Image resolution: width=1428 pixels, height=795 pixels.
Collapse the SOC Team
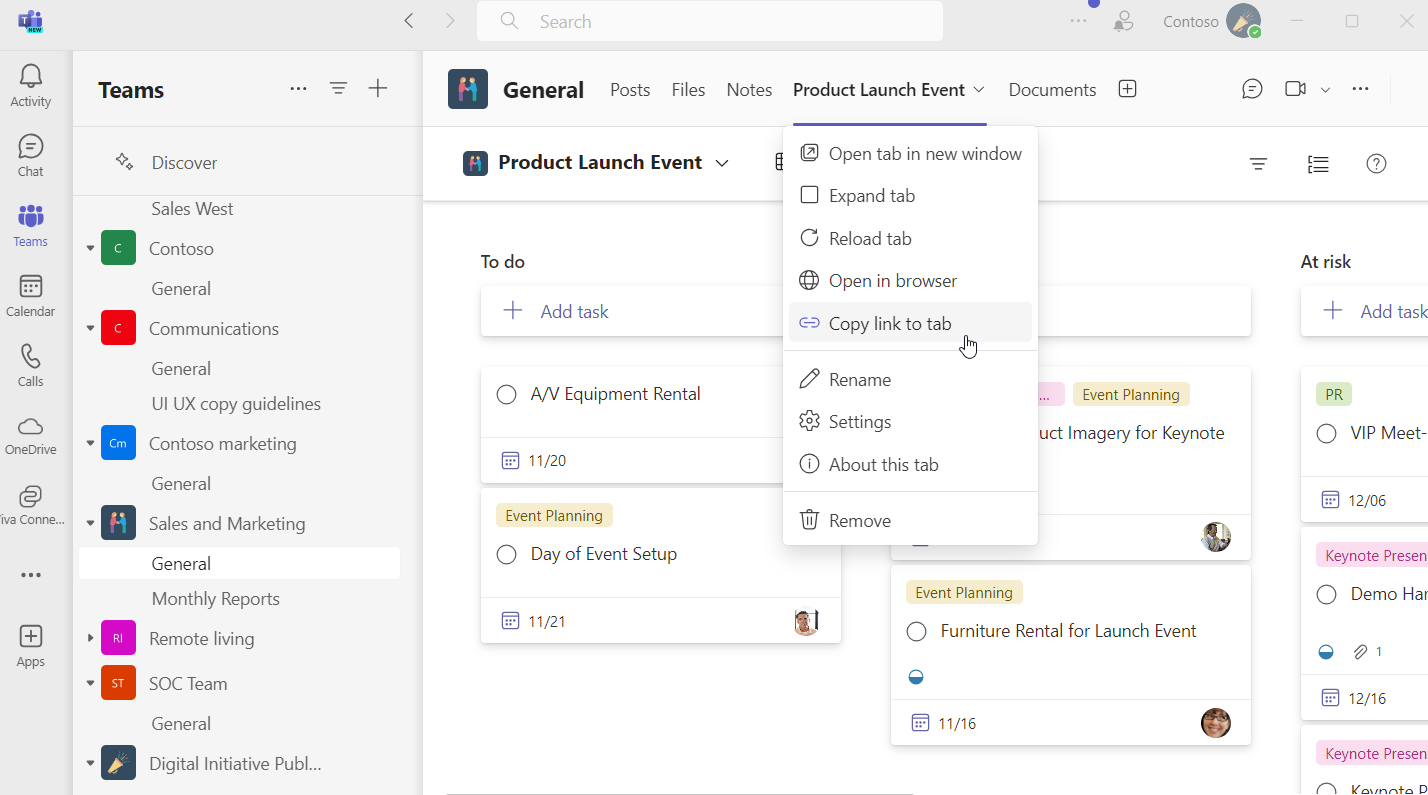[x=90, y=684]
